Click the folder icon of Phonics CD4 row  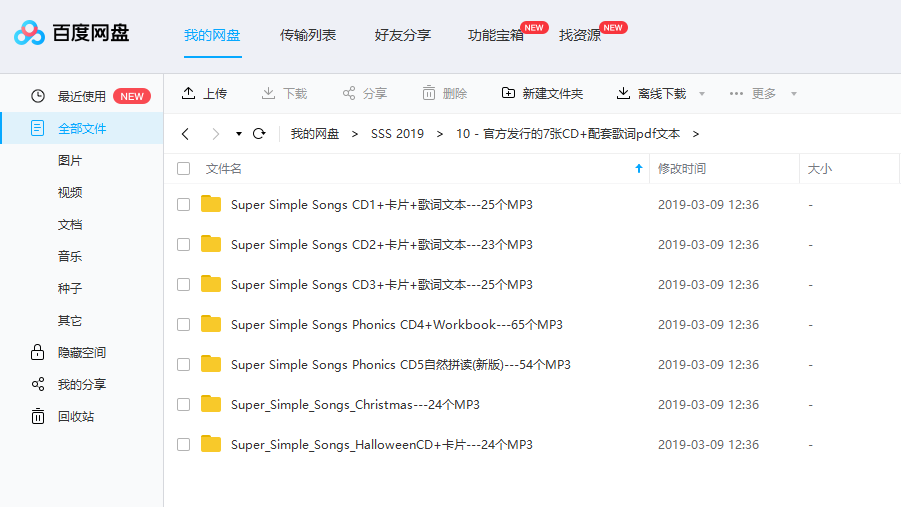click(211, 324)
